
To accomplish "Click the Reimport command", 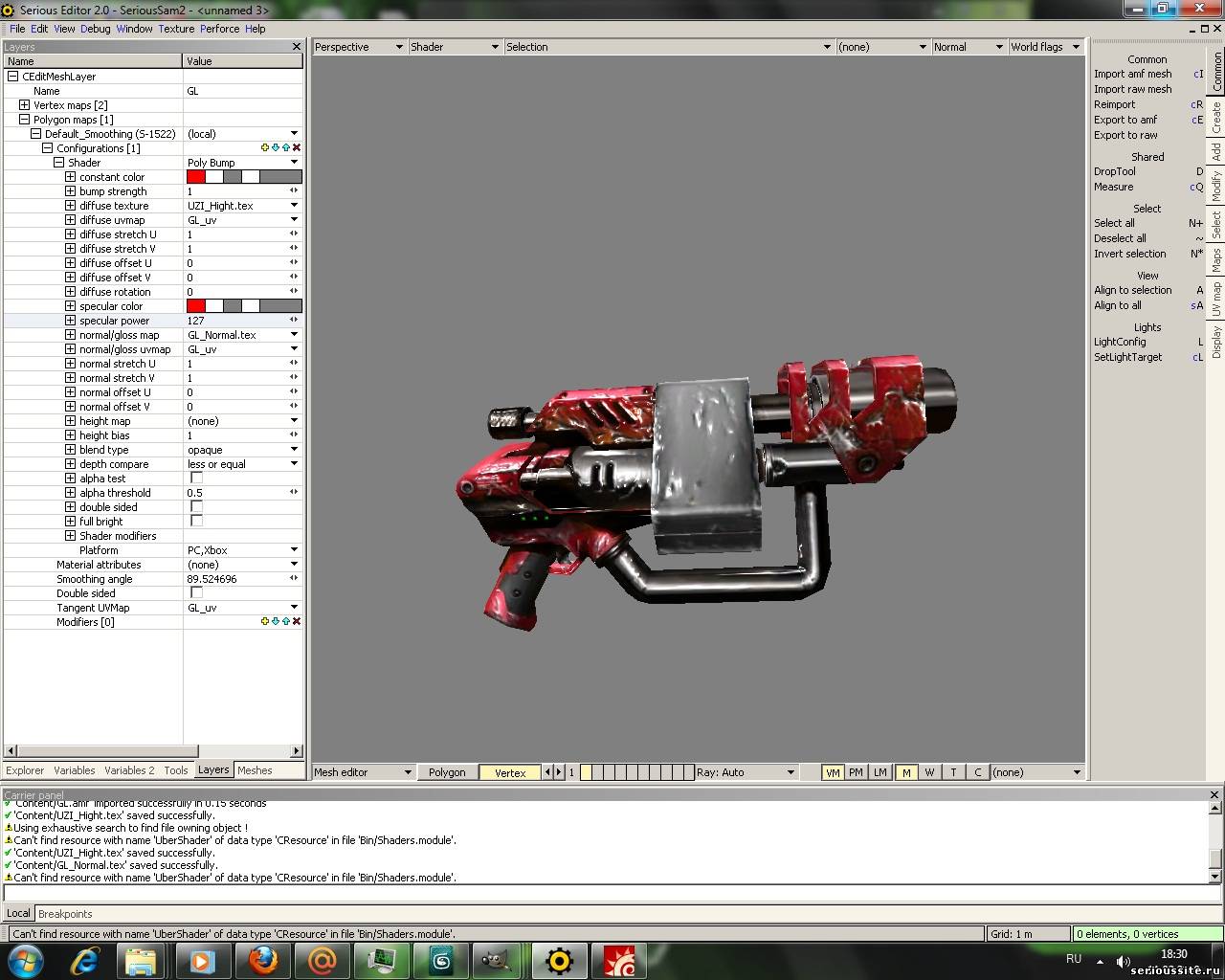I will point(1115,104).
